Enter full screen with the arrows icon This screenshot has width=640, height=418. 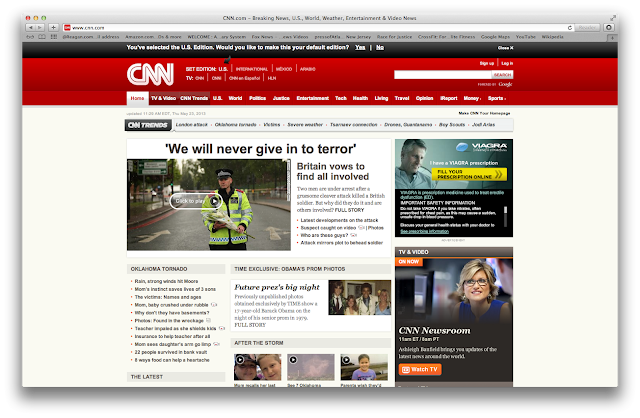[x=613, y=18]
